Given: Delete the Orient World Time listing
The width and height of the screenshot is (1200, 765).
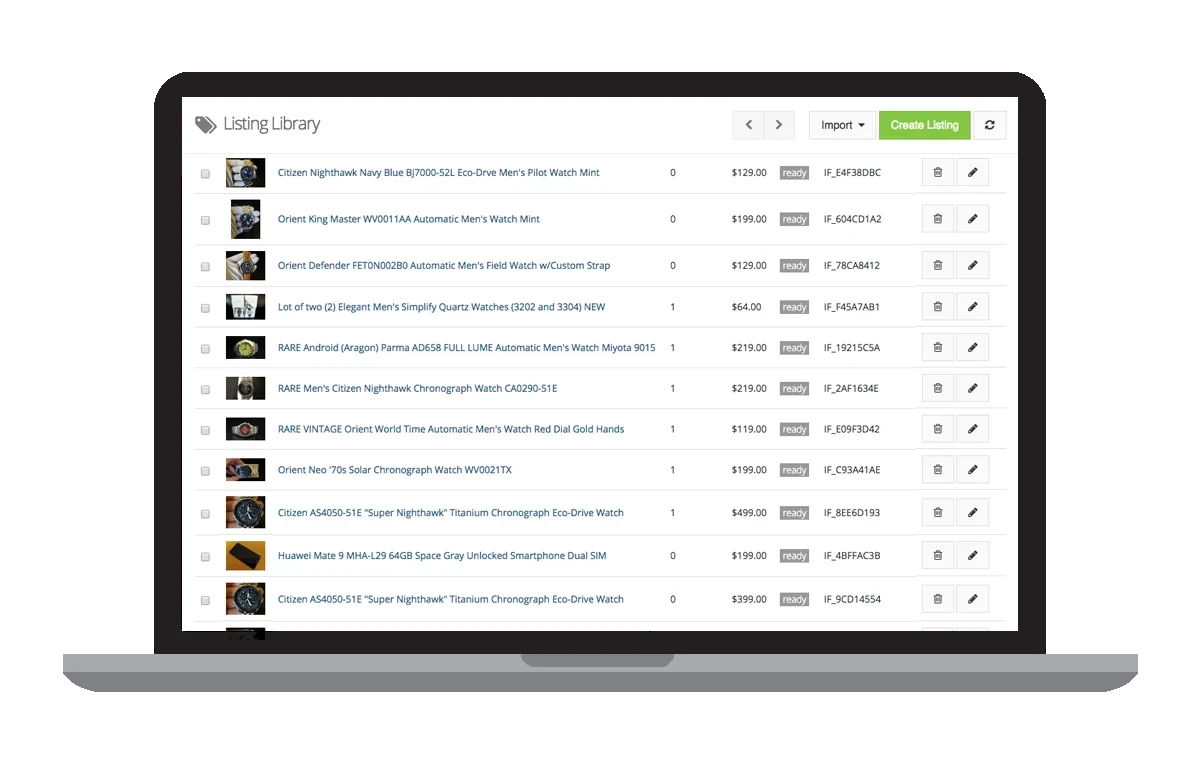Looking at the screenshot, I should [x=937, y=429].
